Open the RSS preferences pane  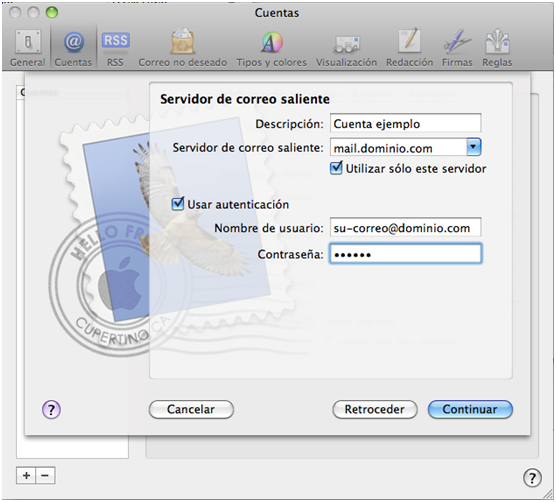[116, 48]
